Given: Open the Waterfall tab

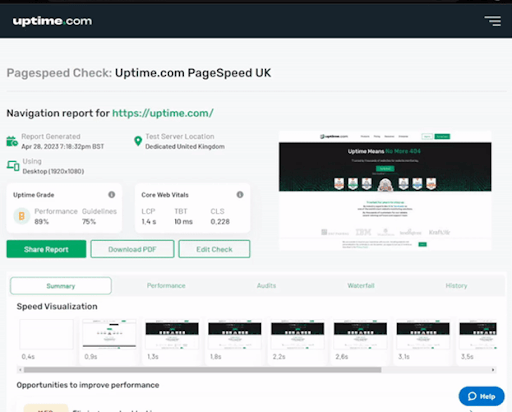Looking at the screenshot, I should pos(361,286).
